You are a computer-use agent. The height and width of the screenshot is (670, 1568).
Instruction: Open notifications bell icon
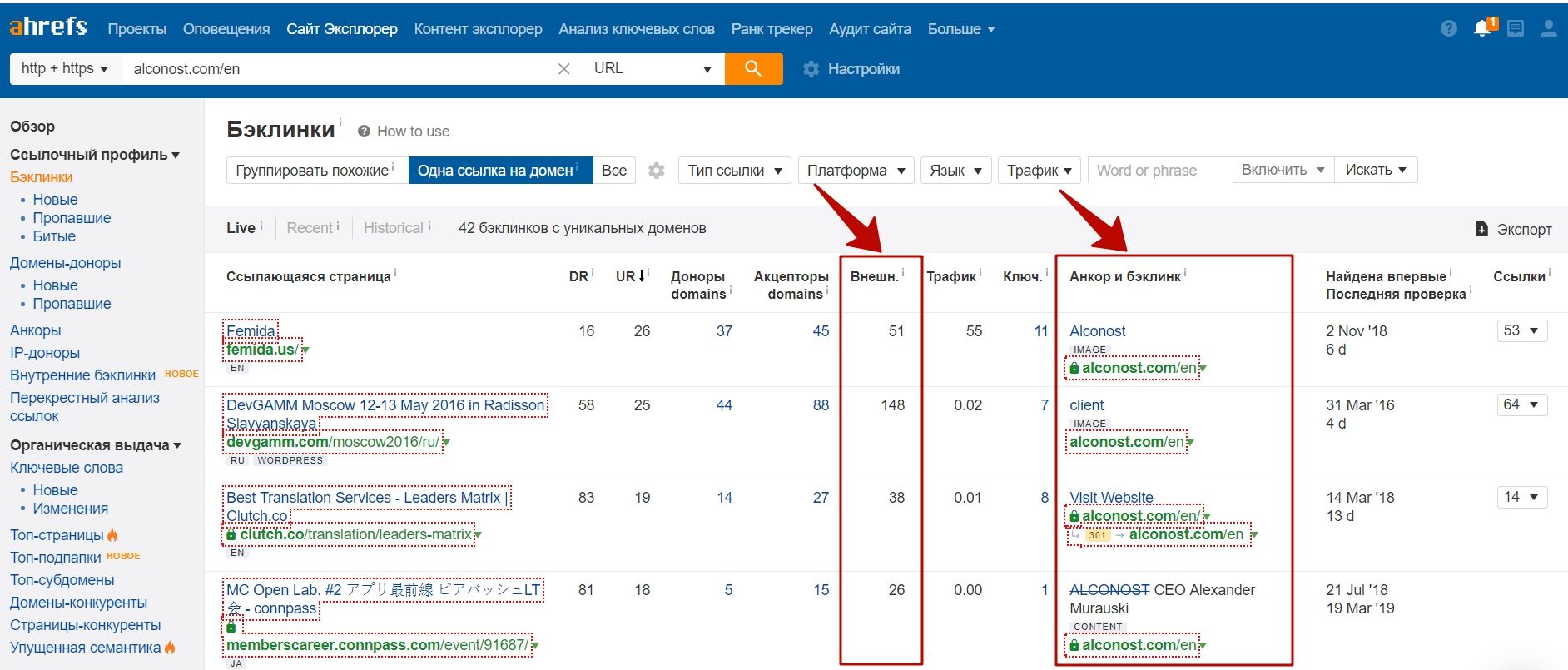(1482, 28)
